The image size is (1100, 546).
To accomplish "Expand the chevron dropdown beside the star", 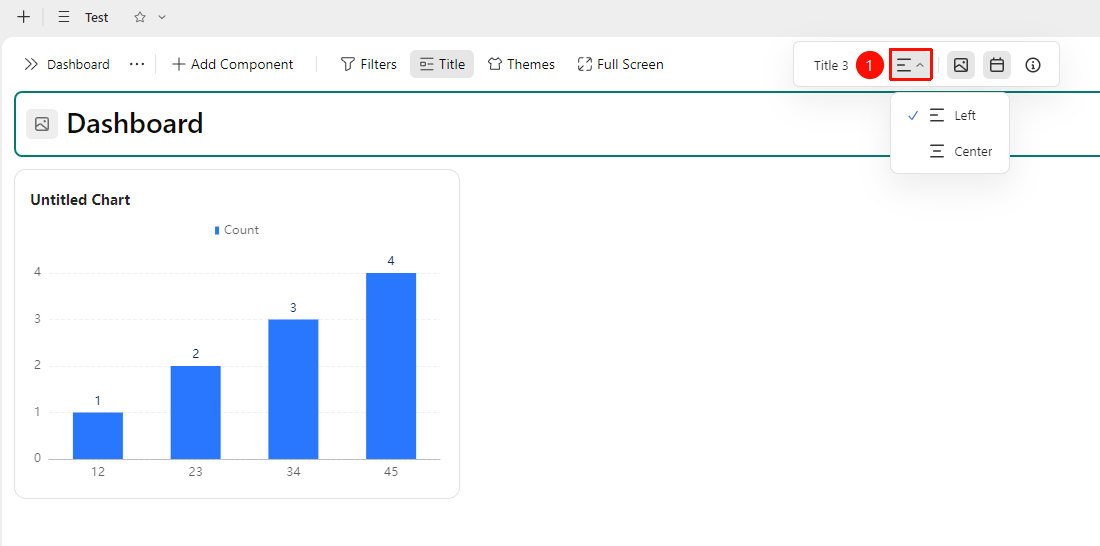I will click(x=162, y=17).
